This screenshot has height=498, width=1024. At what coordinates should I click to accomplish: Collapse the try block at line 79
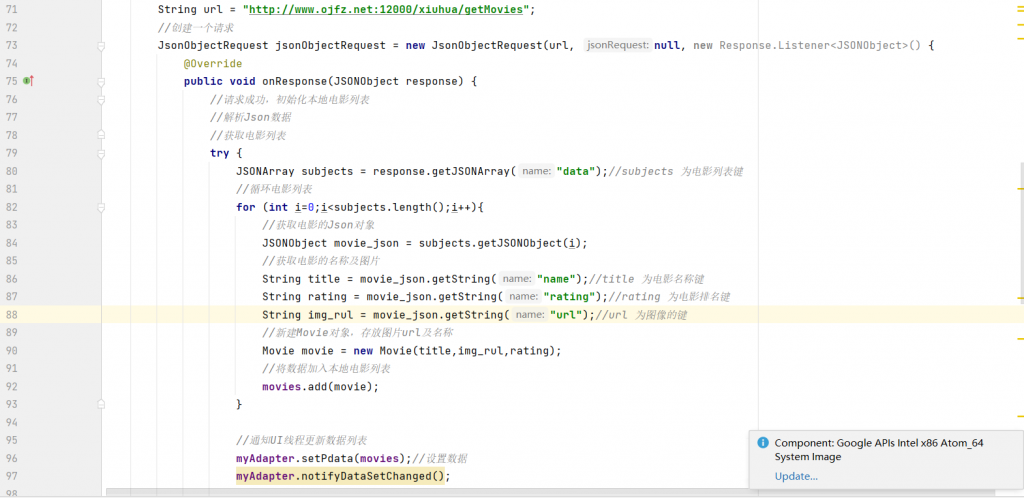[x=101, y=153]
